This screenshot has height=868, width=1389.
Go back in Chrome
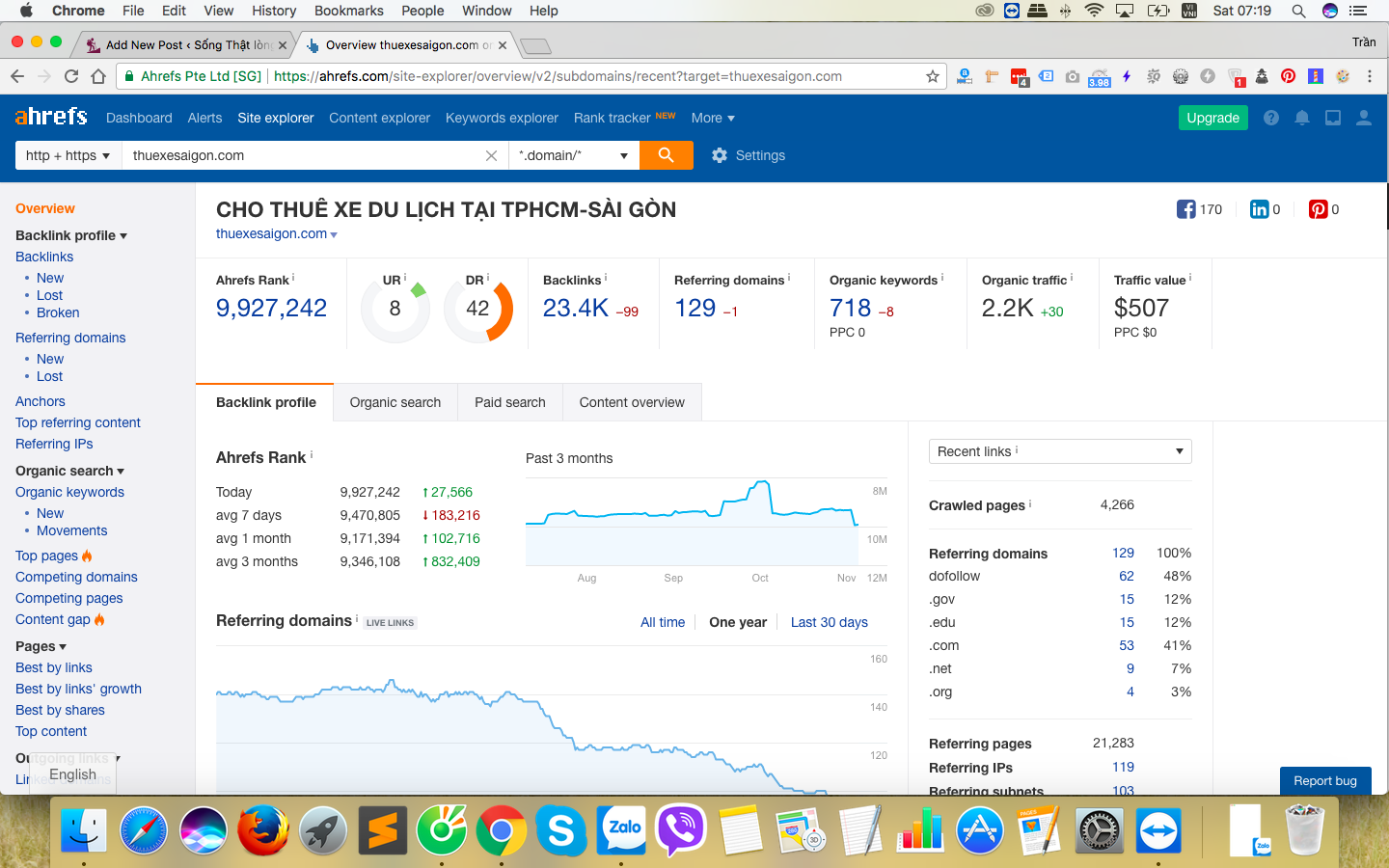[17, 76]
